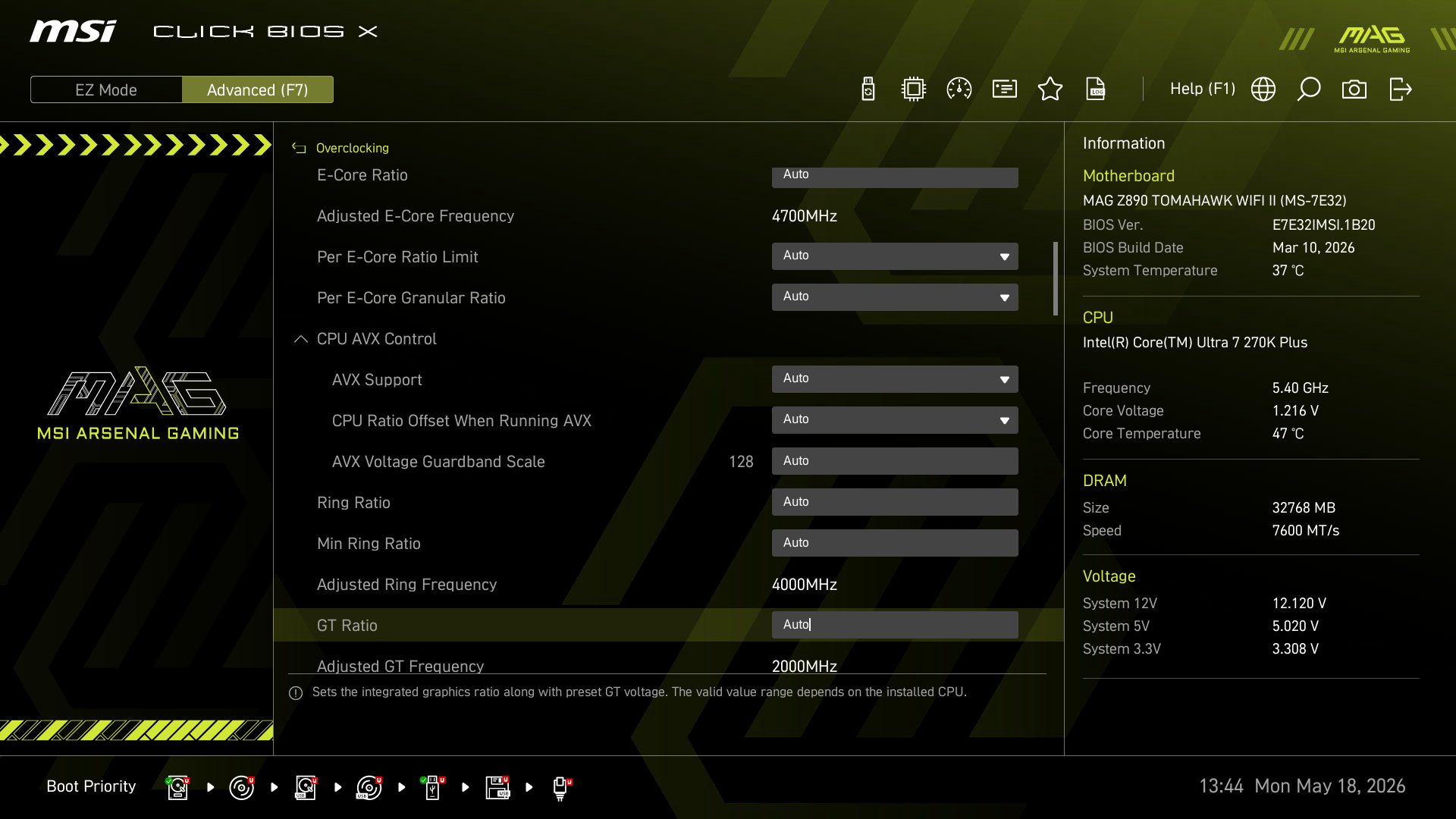Viewport: 1456px width, 819px height.
Task: Open the hardware monitor gauge icon
Action: 959,89
